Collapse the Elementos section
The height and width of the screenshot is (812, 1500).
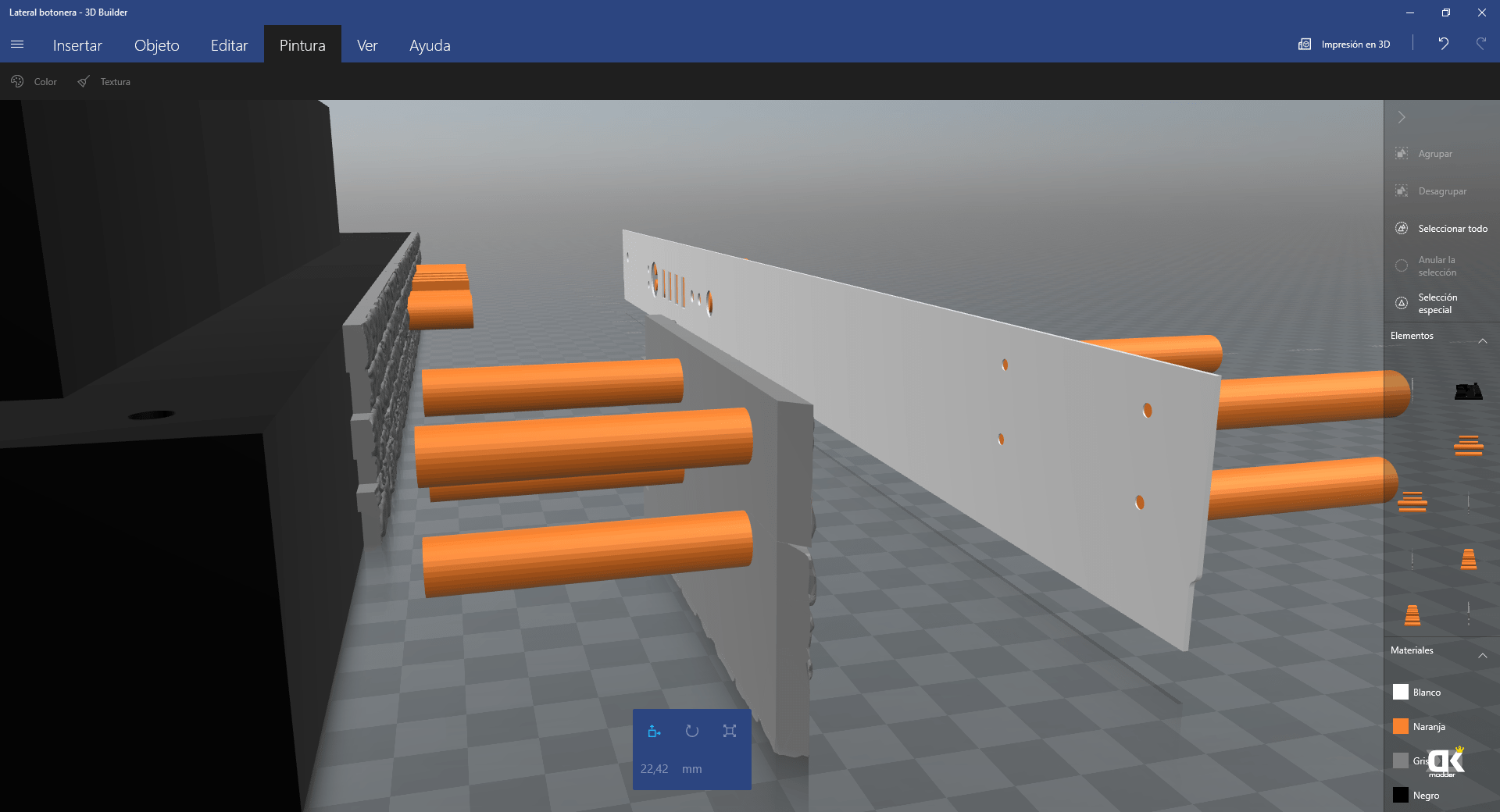[x=1482, y=340]
